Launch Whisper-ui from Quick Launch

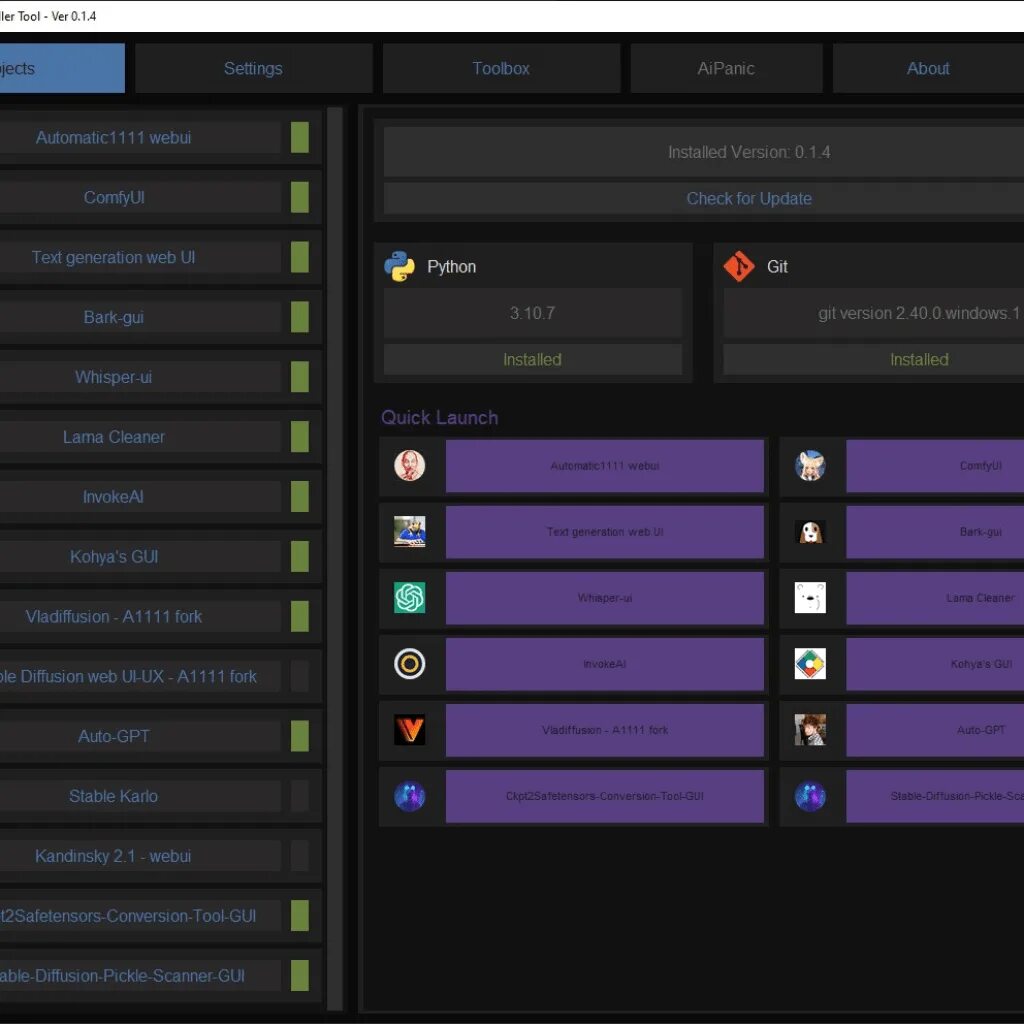[x=605, y=598]
